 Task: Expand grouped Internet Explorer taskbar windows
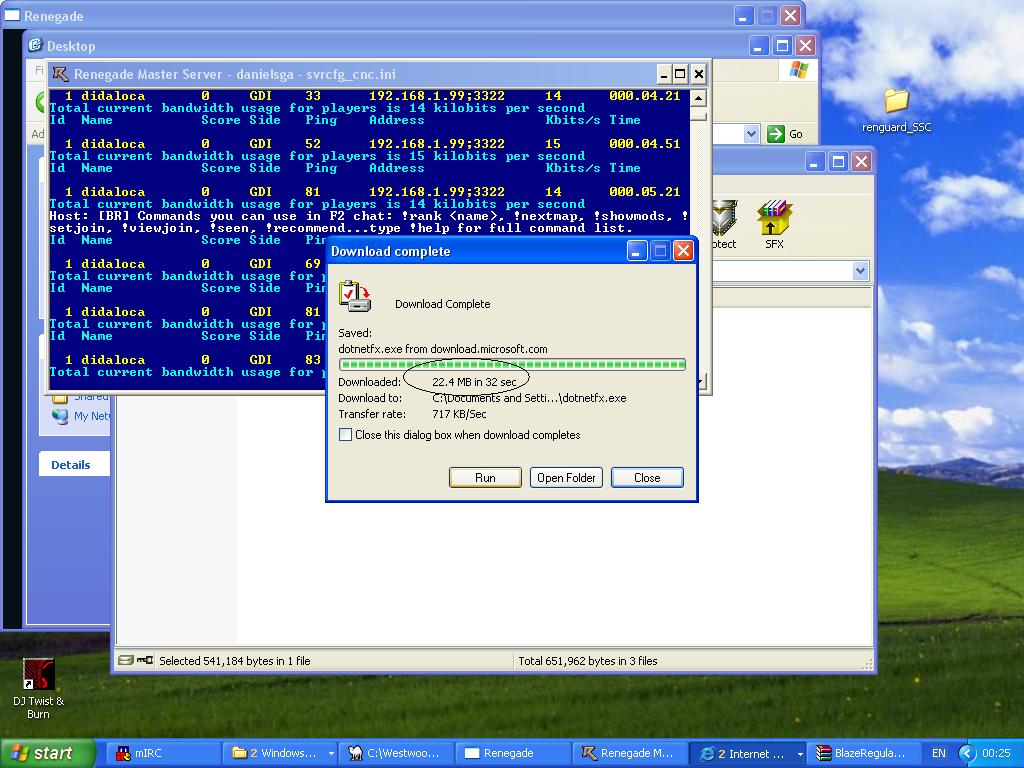[748, 753]
